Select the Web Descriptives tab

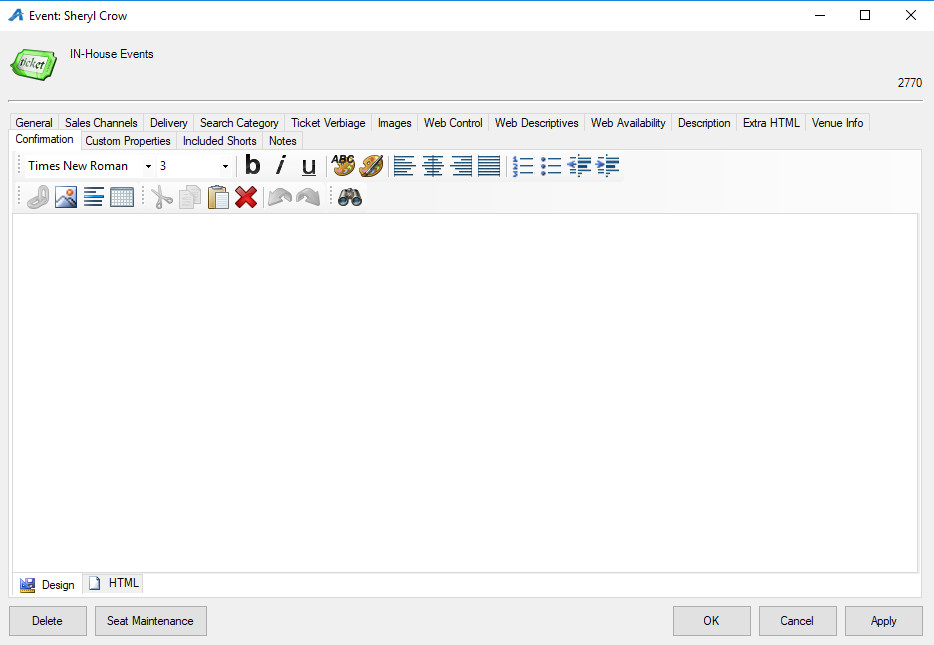pos(537,123)
